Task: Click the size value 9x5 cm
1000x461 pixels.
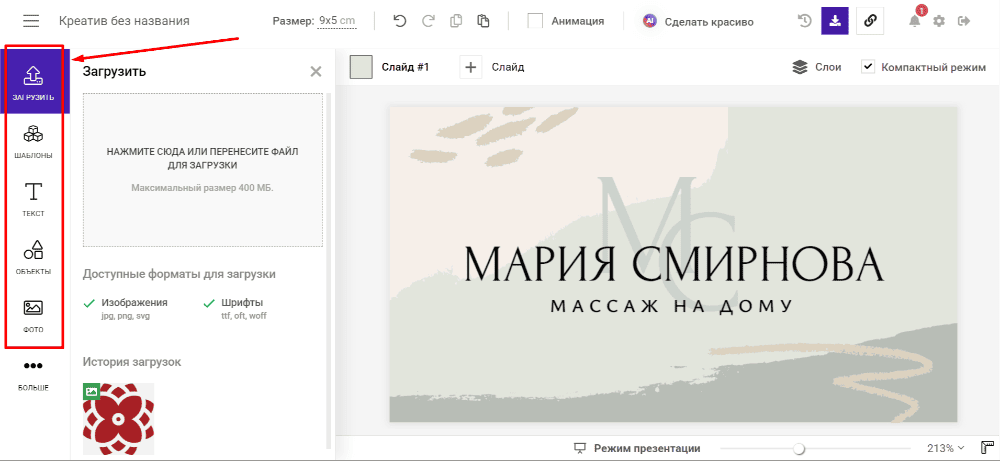Action: pos(337,21)
